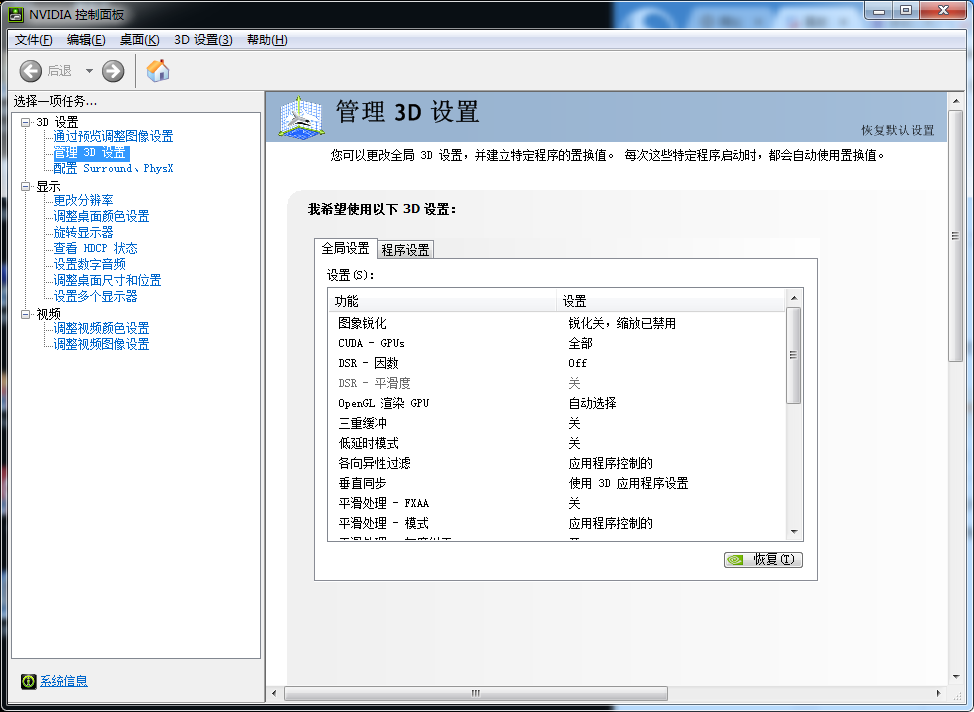Viewport: 974px width, 712px height.
Task: Select the 平滑处理 - 模式 setting row
Action: [x=557, y=524]
